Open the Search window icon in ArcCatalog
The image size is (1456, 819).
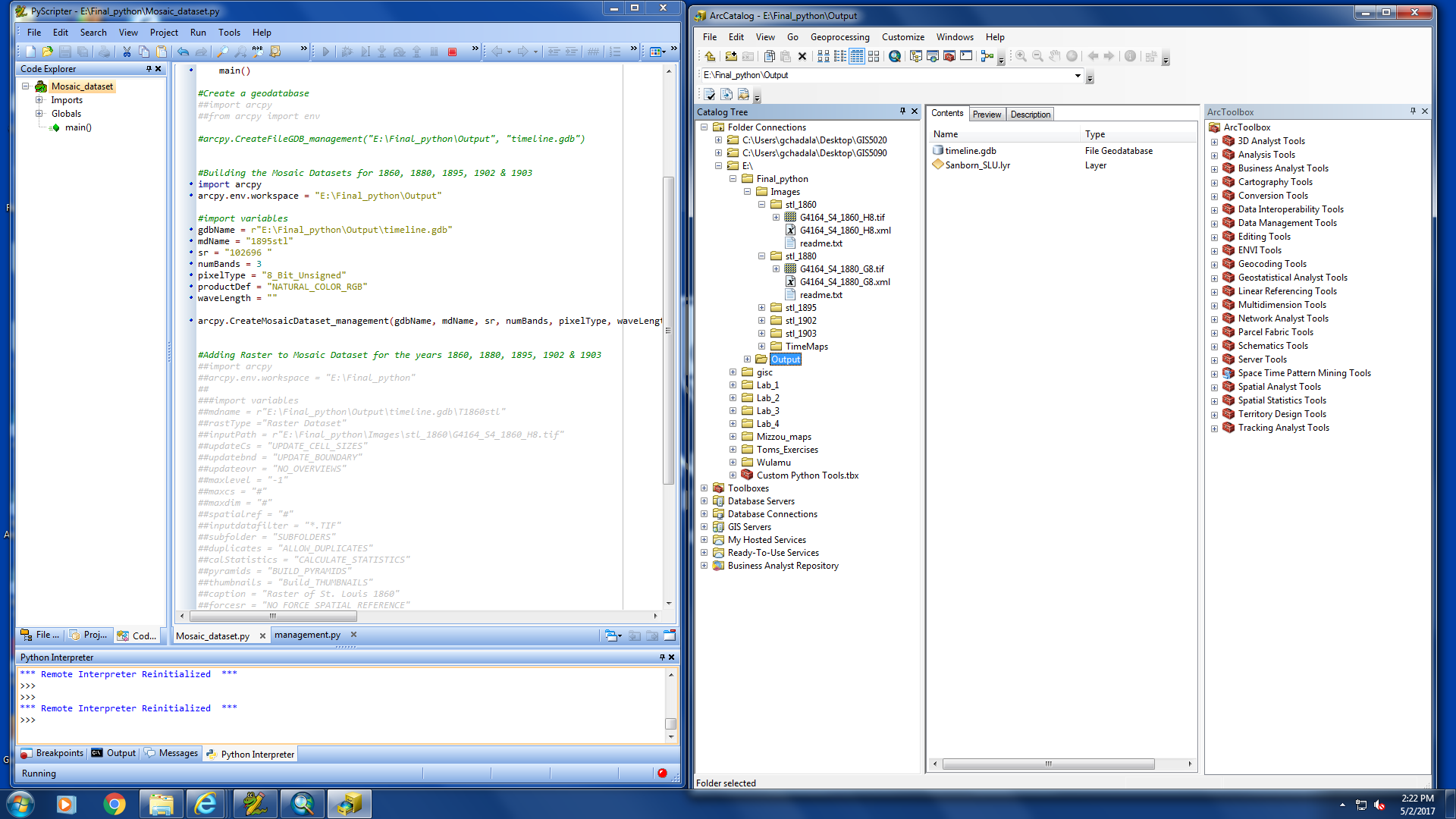click(895, 56)
